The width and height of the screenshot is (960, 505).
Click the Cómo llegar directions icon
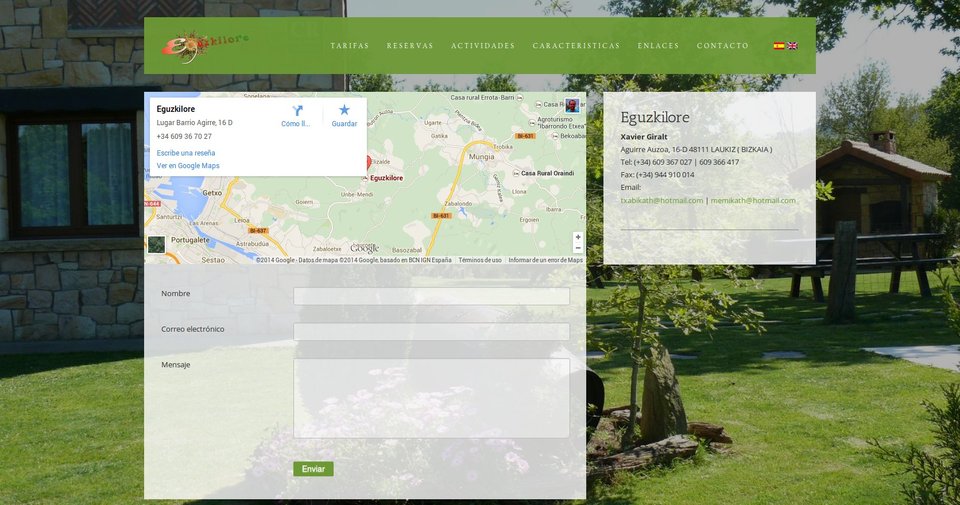[296, 111]
